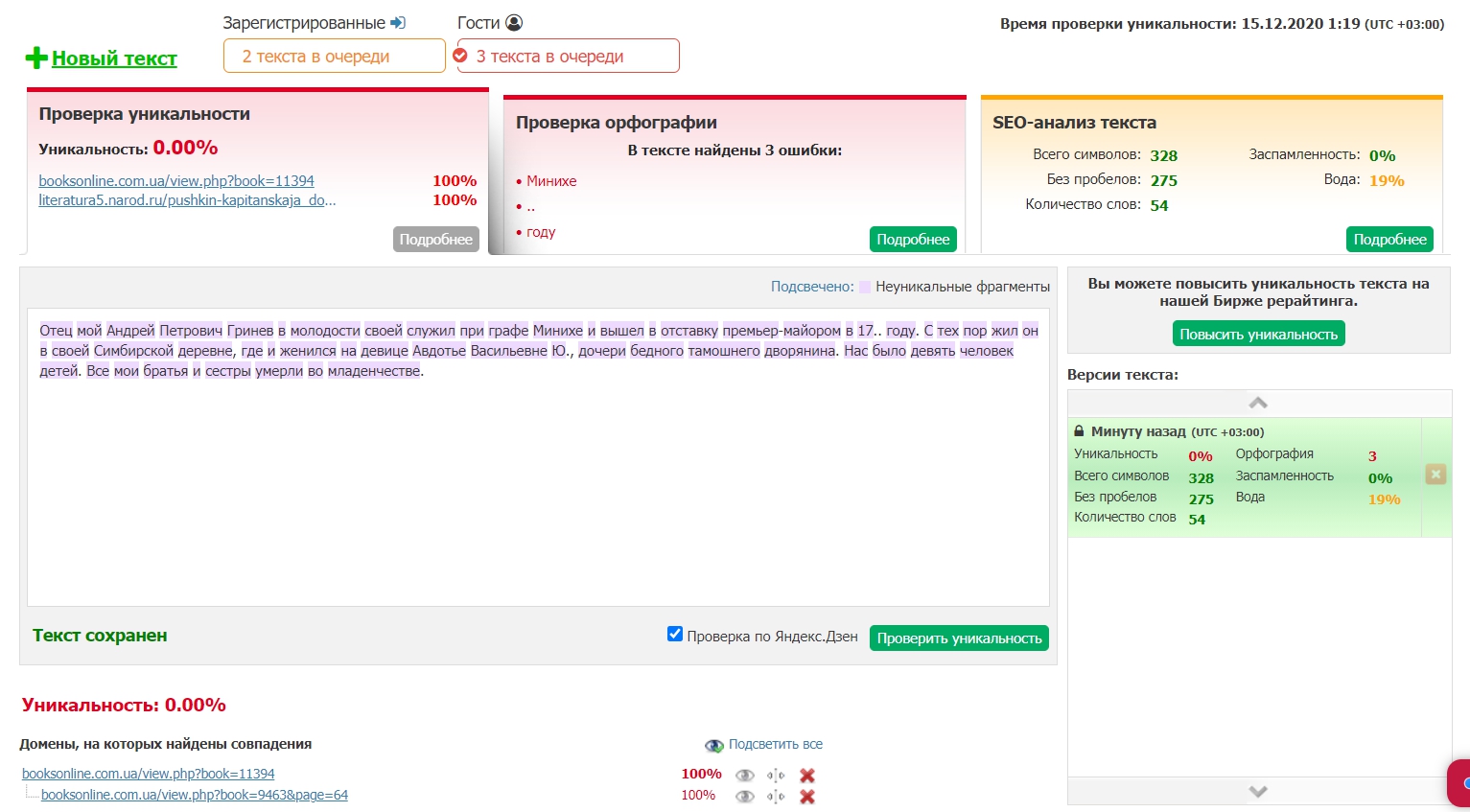Click the green plus icon beside Новый текст

click(36, 58)
